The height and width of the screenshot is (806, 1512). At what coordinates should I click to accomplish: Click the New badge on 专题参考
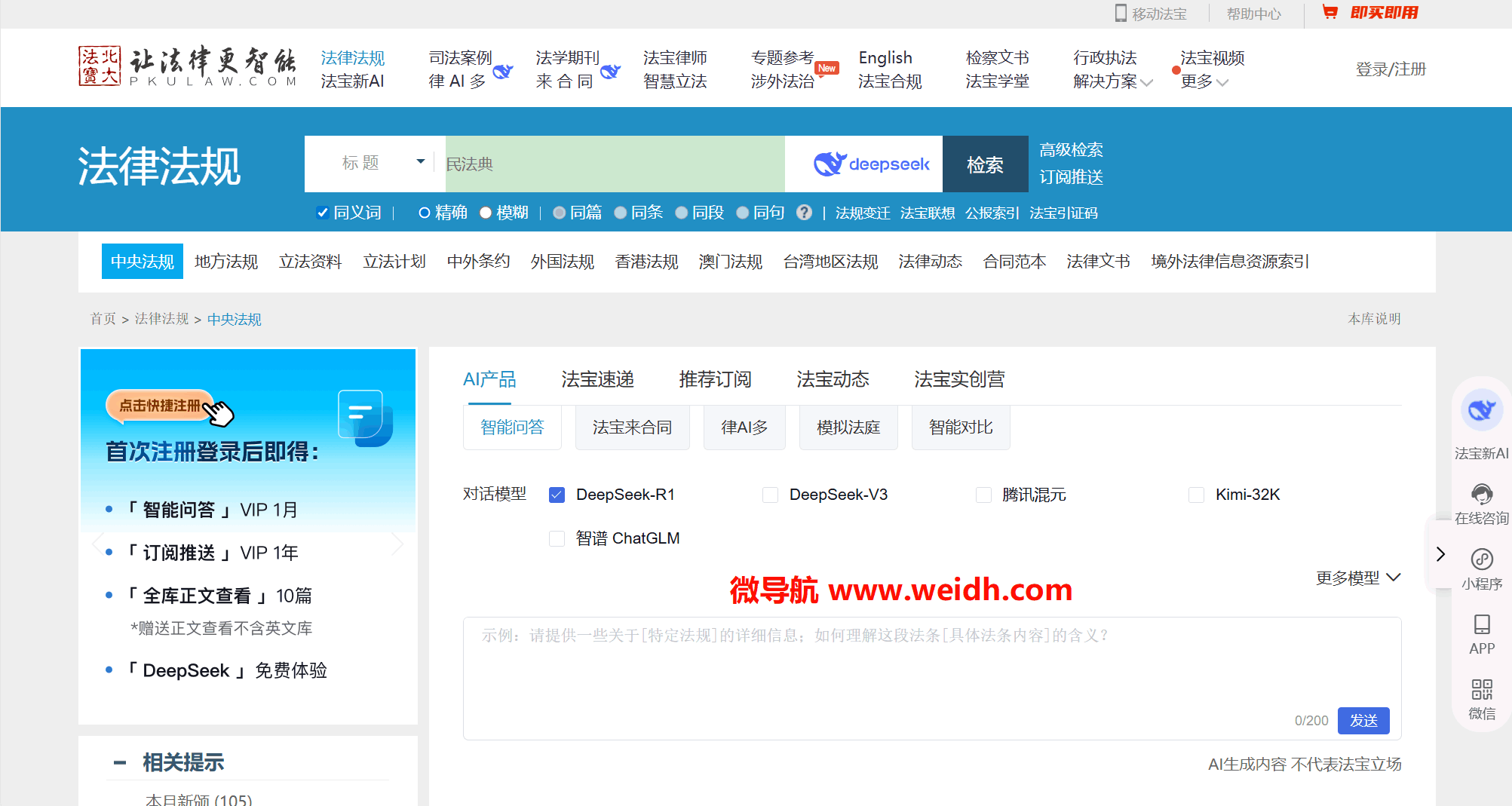[827, 68]
